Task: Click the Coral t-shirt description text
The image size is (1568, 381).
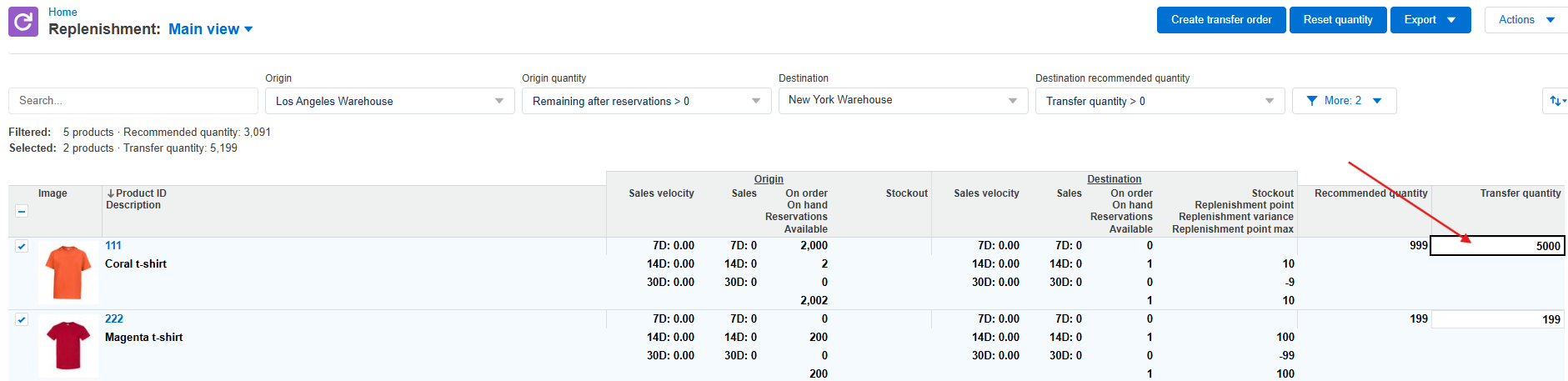Action: tap(136, 264)
